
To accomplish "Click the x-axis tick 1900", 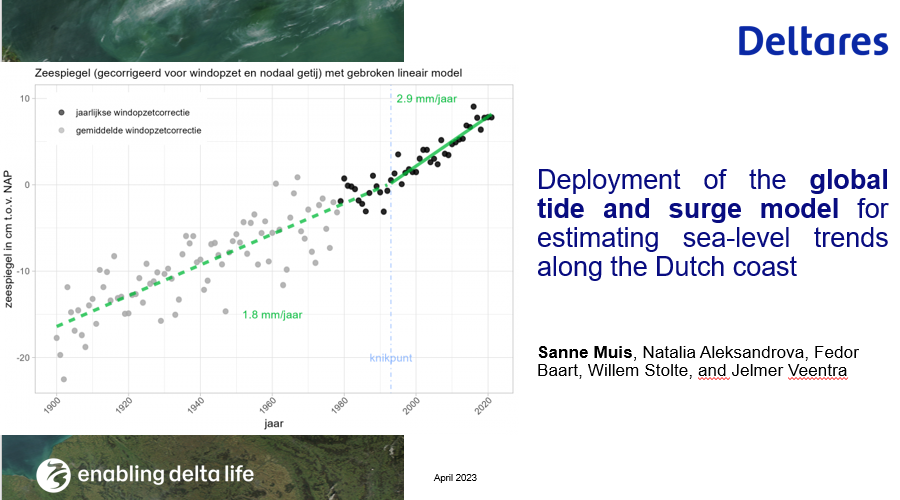I will pos(52,405).
